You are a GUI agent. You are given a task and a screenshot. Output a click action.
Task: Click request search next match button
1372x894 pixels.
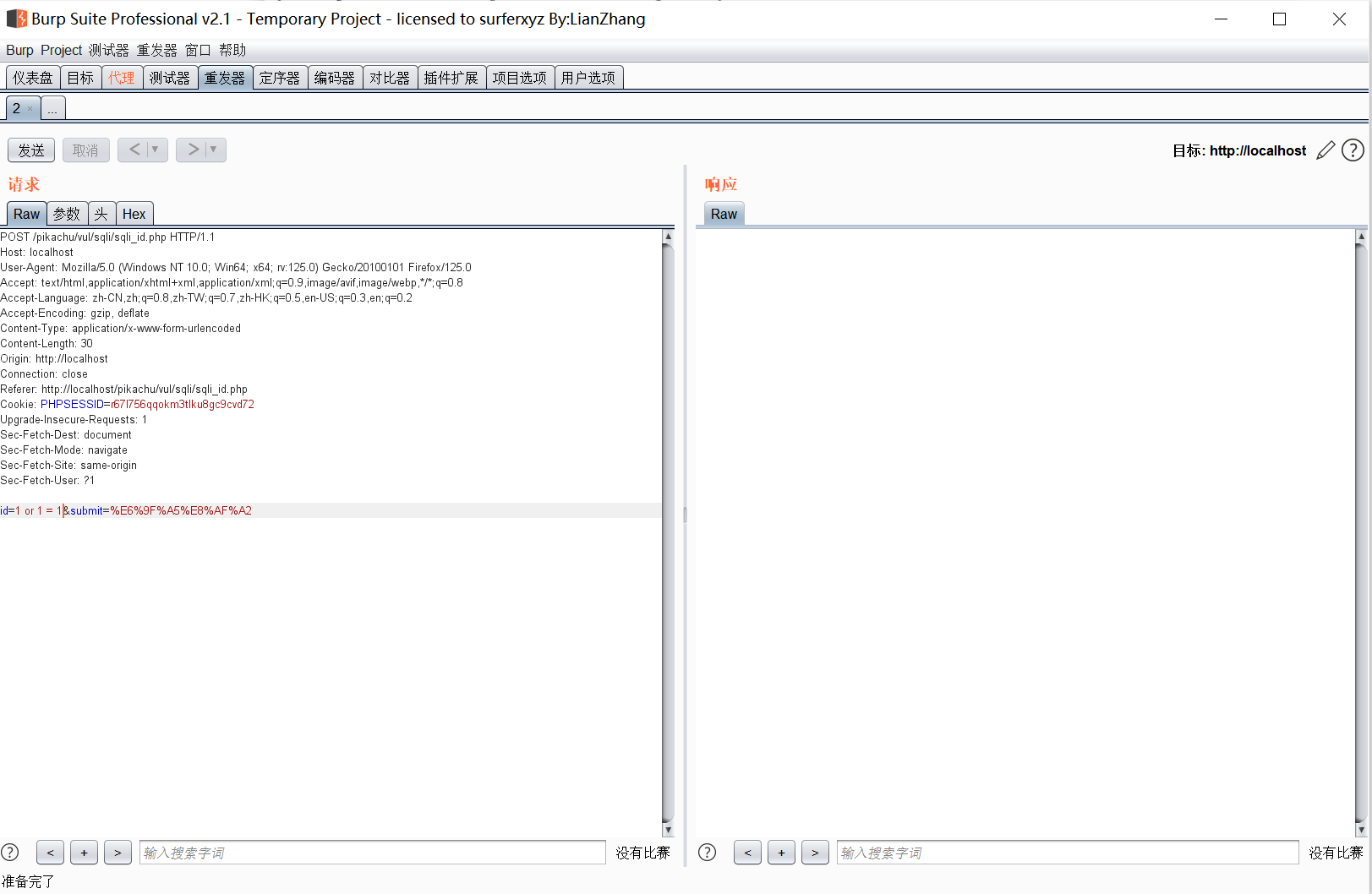coord(118,853)
